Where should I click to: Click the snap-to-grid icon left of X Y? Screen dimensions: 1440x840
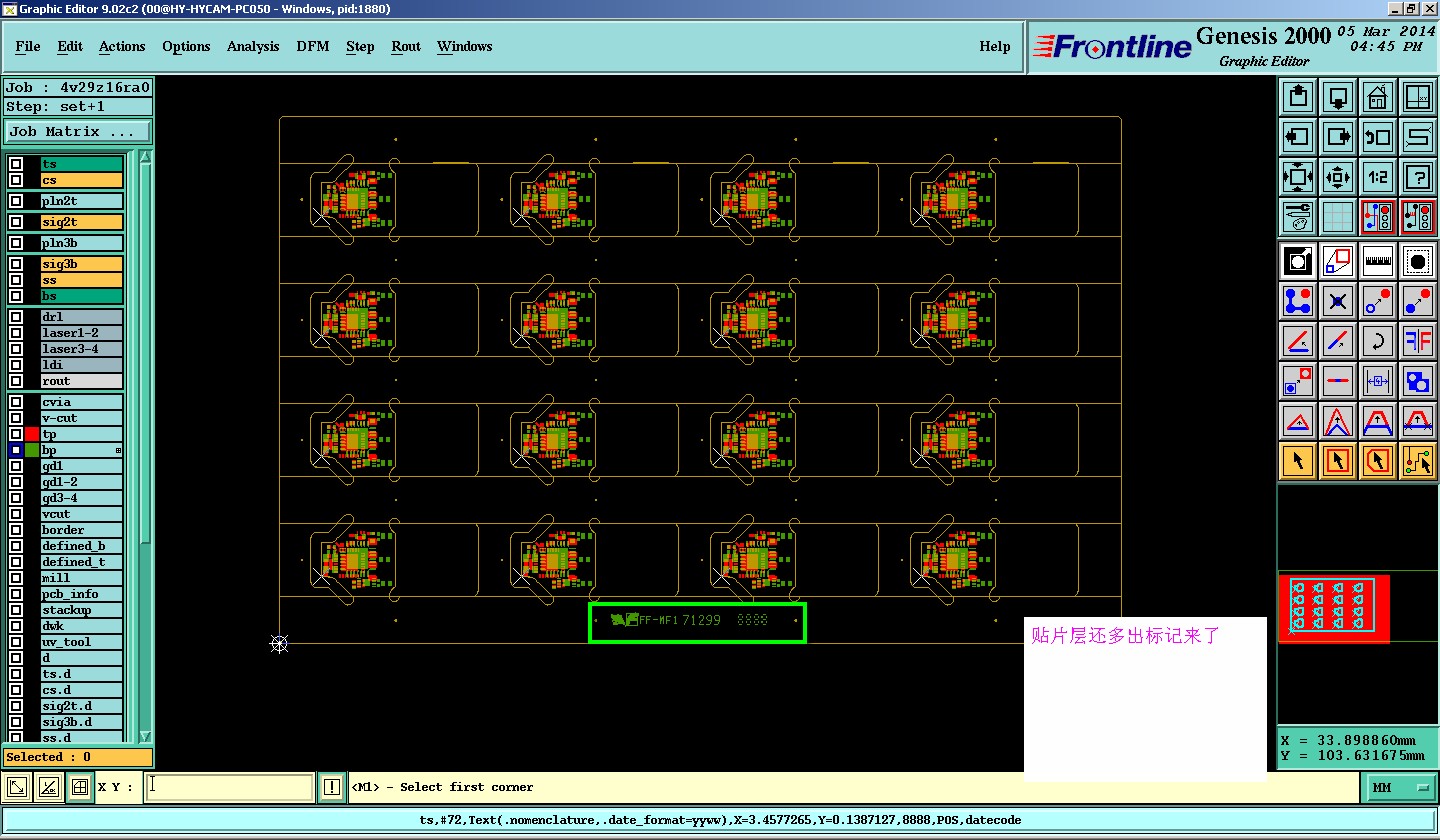pos(80,787)
